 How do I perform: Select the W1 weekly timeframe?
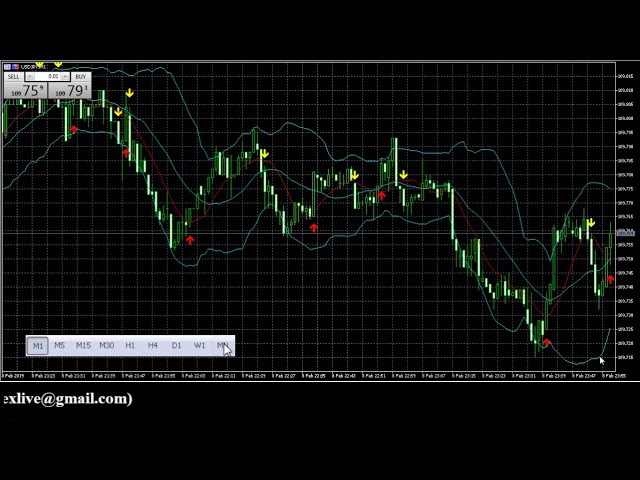[x=200, y=346]
